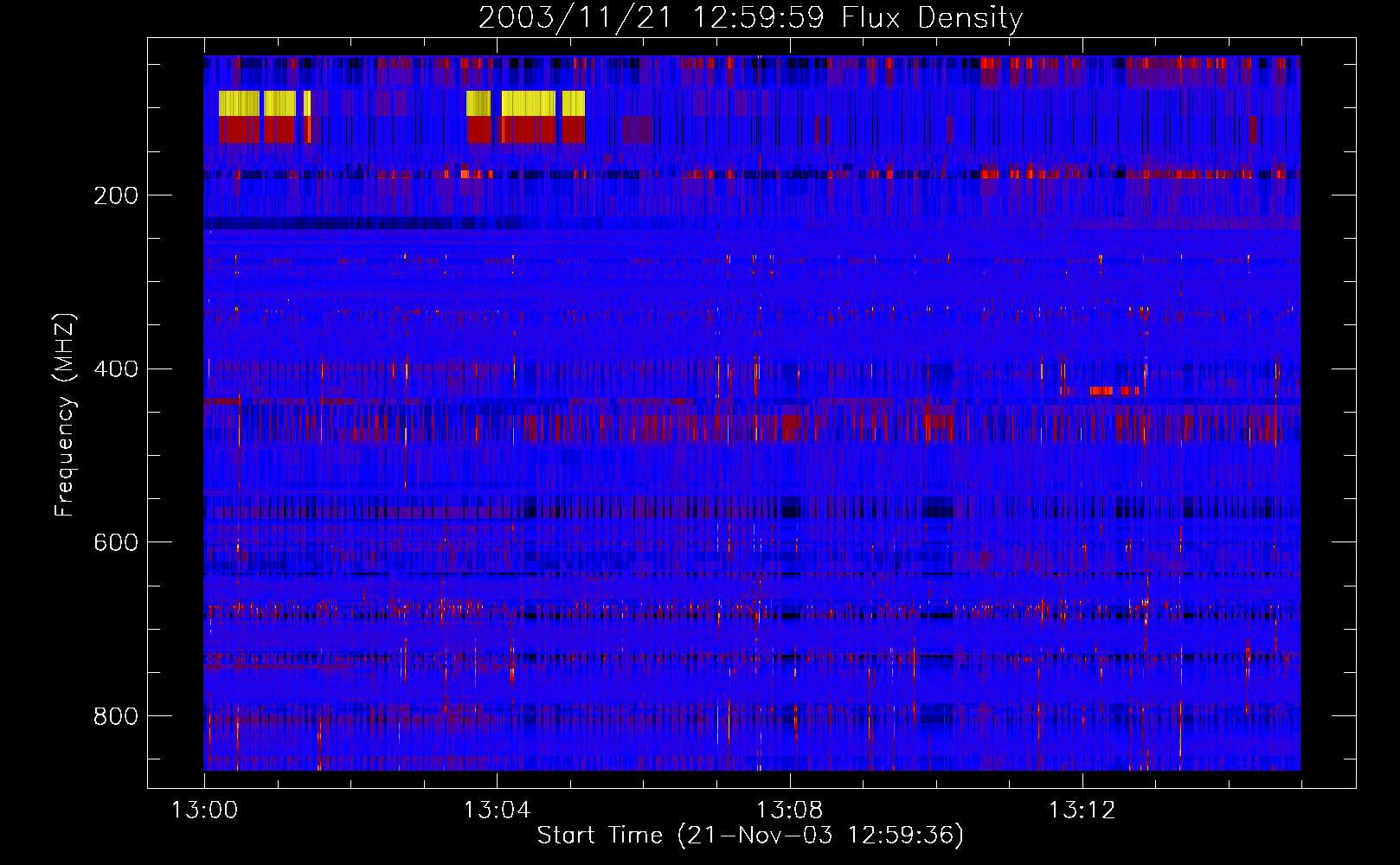Click the '400' frequency tick label
The width and height of the screenshot is (1400, 865).
tap(116, 369)
